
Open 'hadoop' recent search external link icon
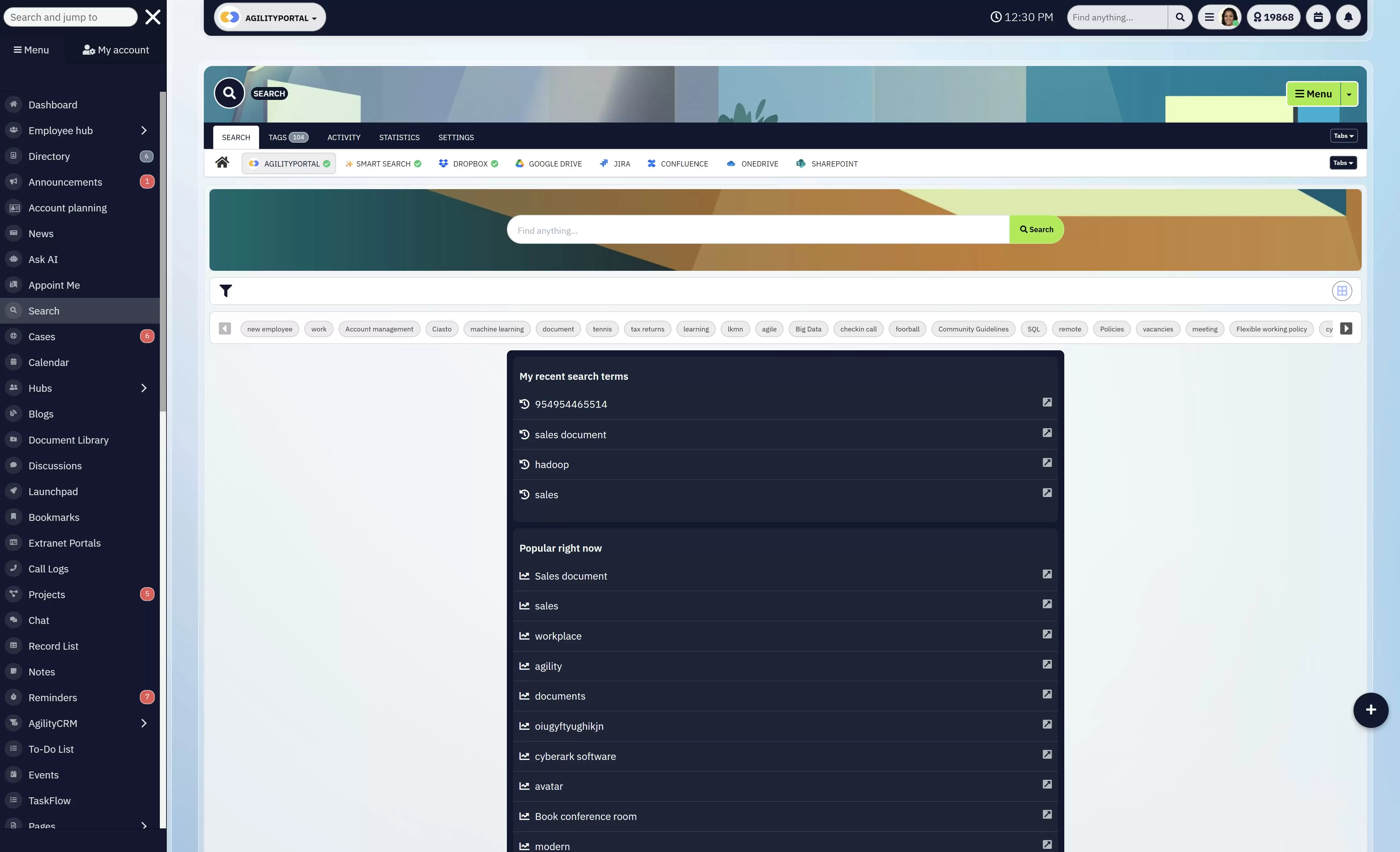point(1047,463)
